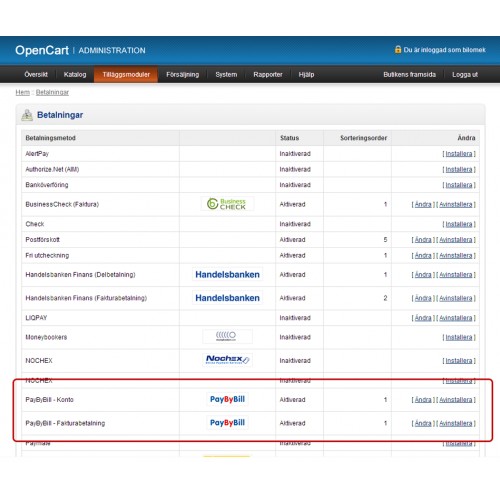
Task: Click the PayByBill Fakturabetalning logo
Action: click(227, 423)
